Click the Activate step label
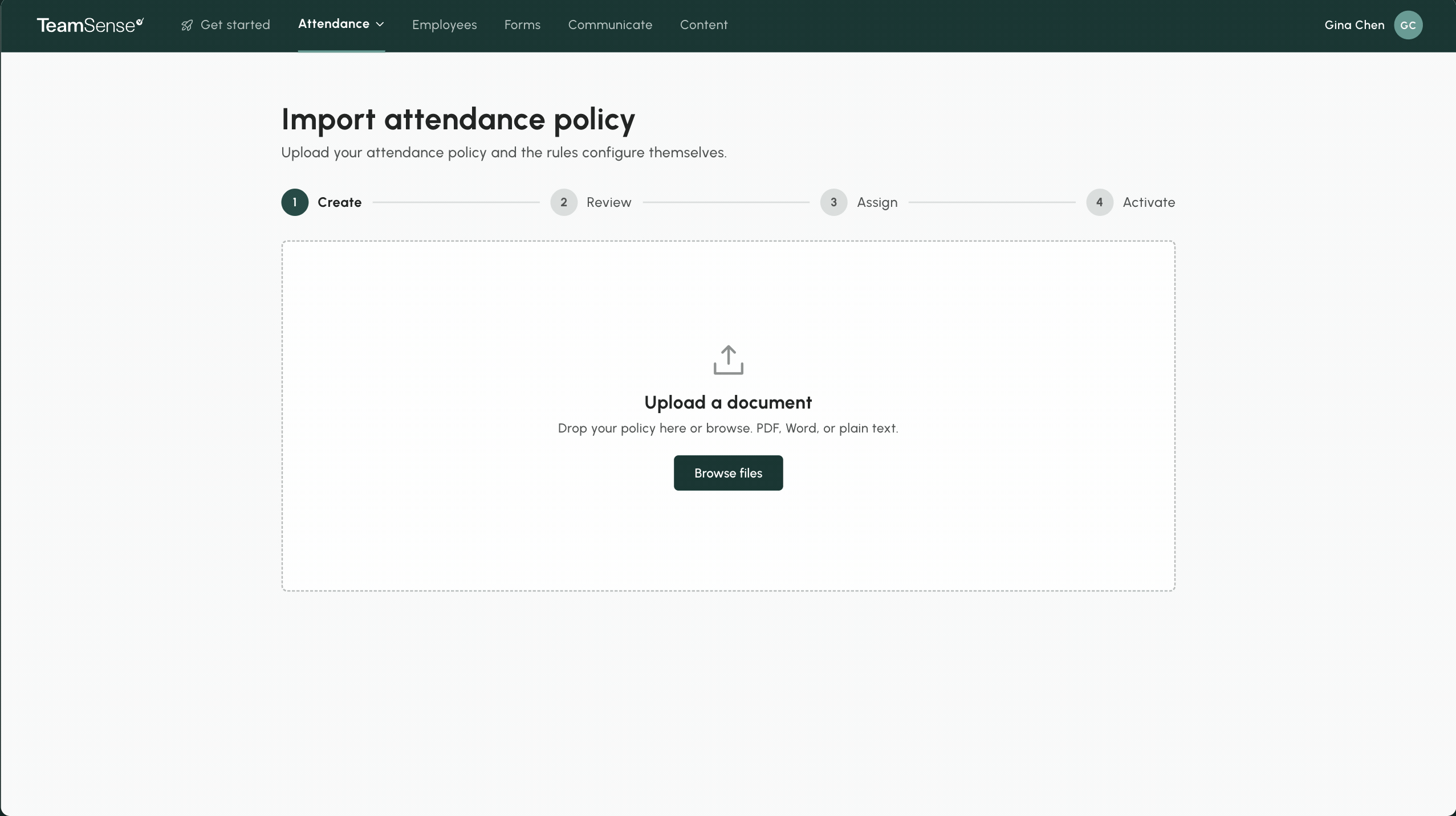Screen dimensions: 1456x816 coord(1149,202)
